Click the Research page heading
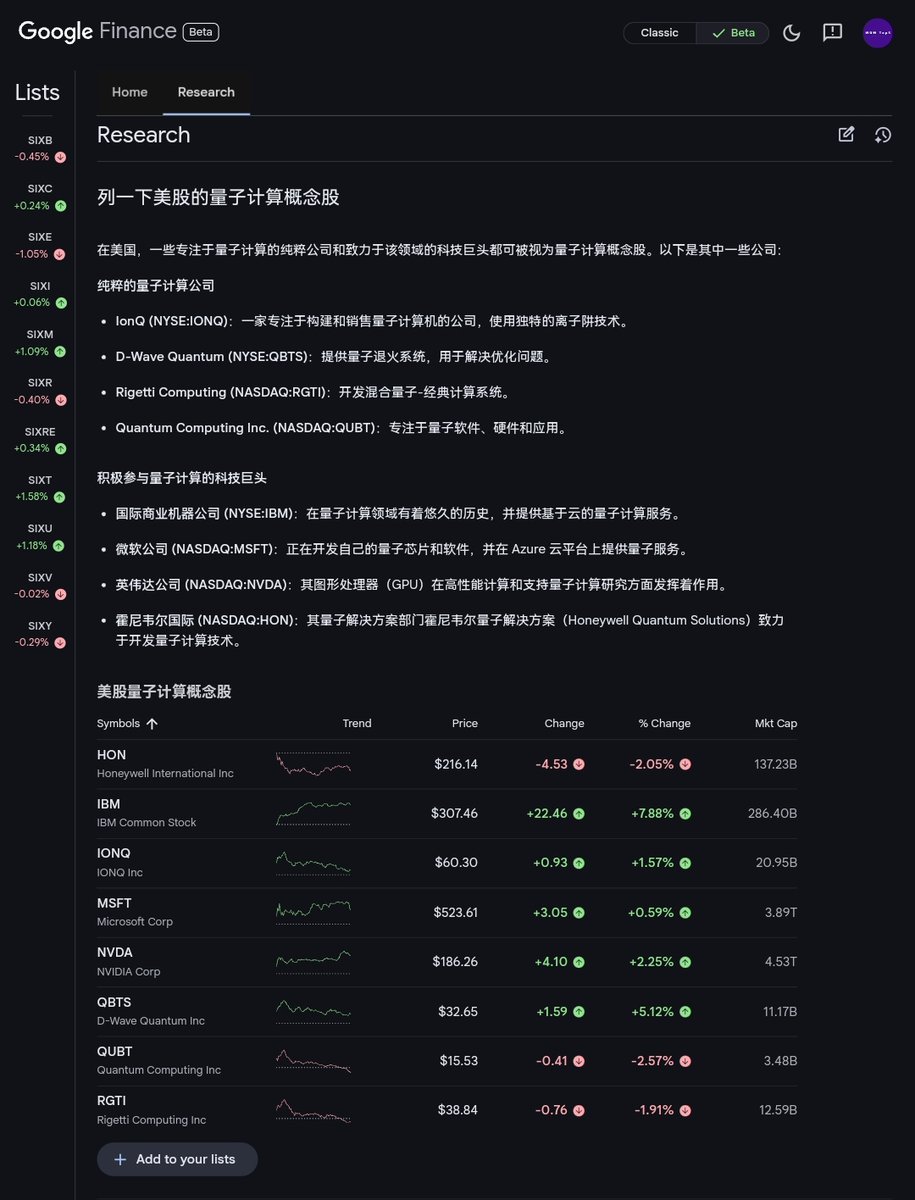 pyautogui.click(x=143, y=135)
